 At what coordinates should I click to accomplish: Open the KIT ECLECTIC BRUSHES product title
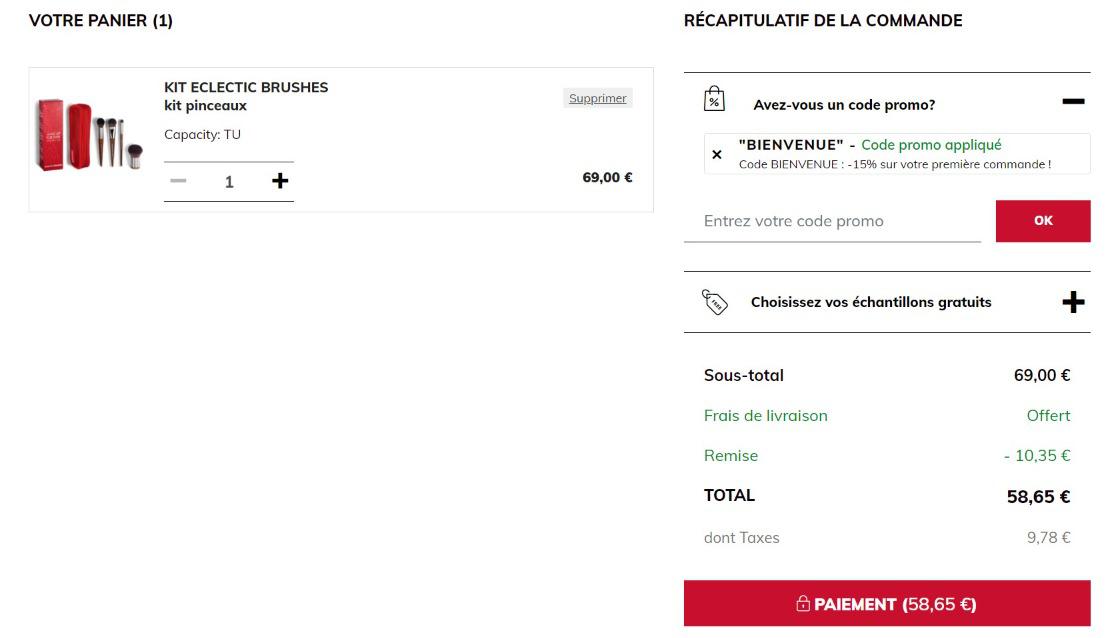[246, 87]
